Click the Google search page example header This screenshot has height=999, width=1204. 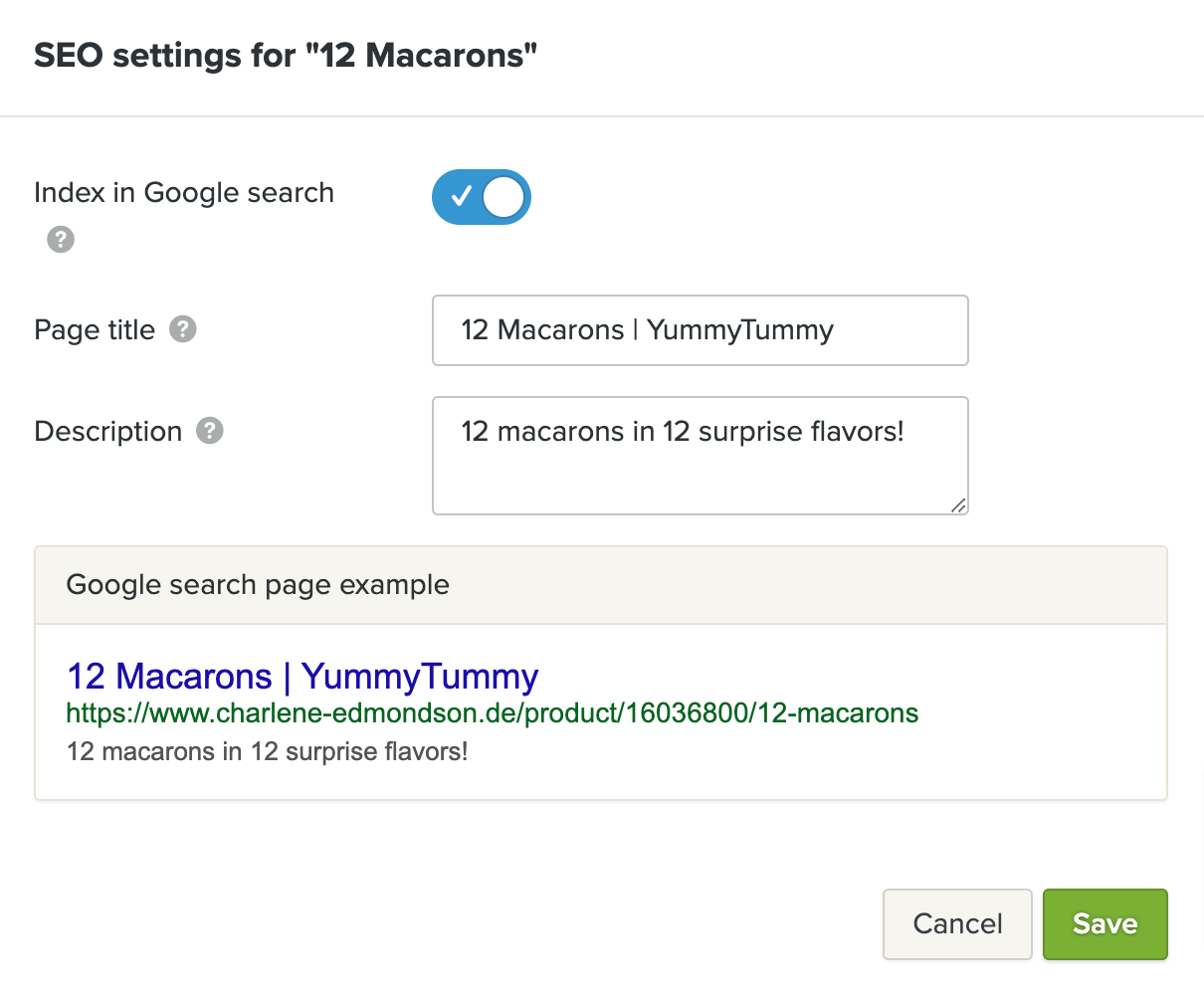click(x=258, y=585)
